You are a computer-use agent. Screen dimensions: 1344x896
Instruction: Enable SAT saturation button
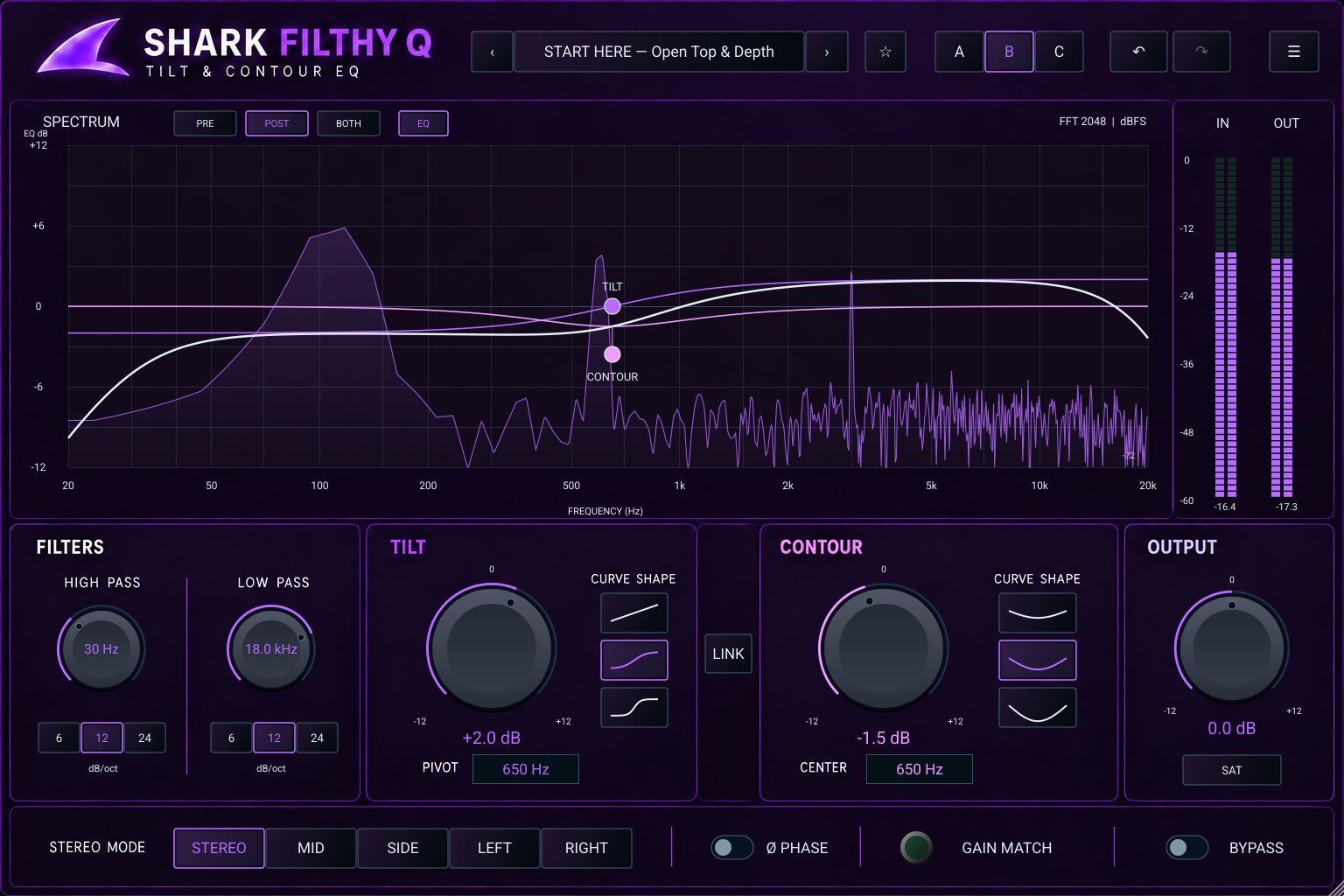pyautogui.click(x=1232, y=770)
